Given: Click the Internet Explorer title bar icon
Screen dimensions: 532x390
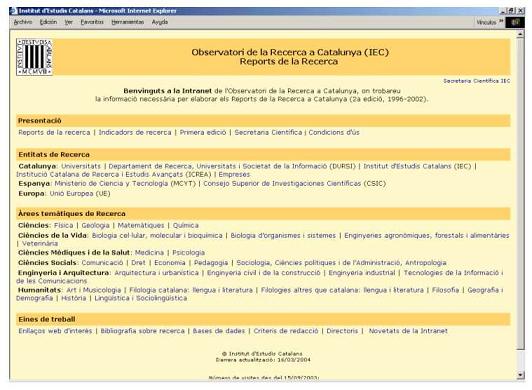Looking at the screenshot, I should 14,11.
